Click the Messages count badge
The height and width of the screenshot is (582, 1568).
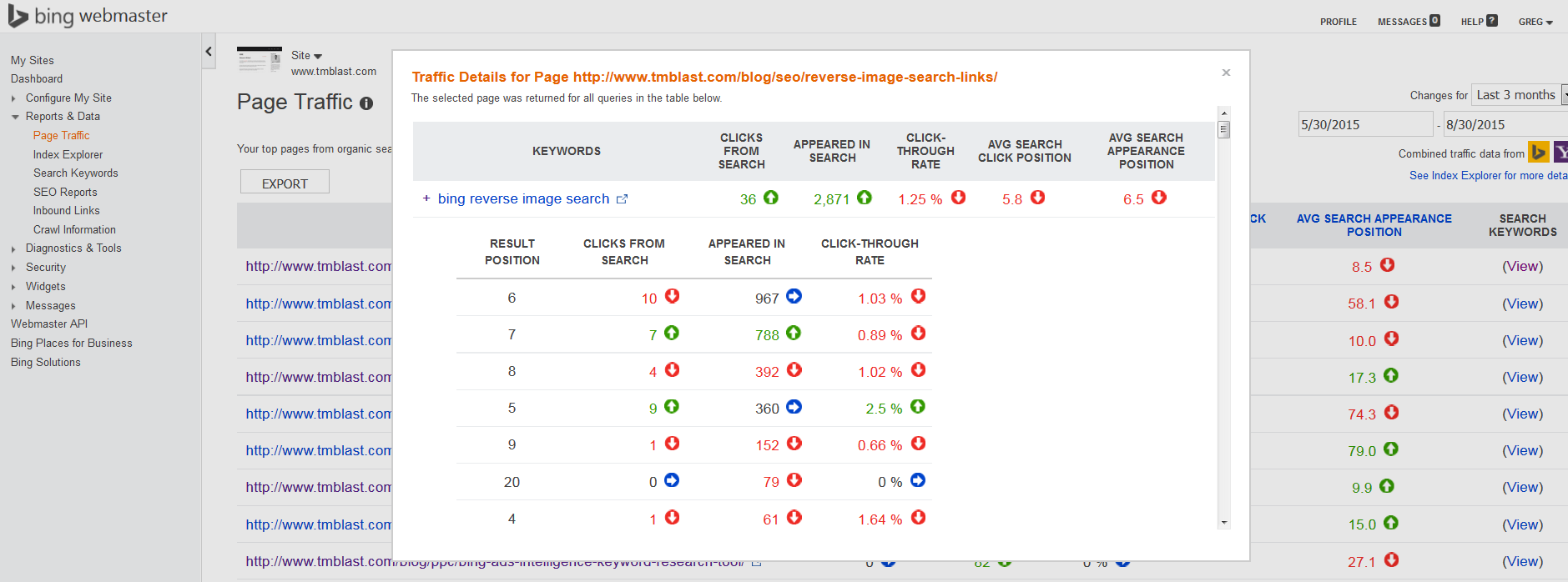coord(1434,21)
